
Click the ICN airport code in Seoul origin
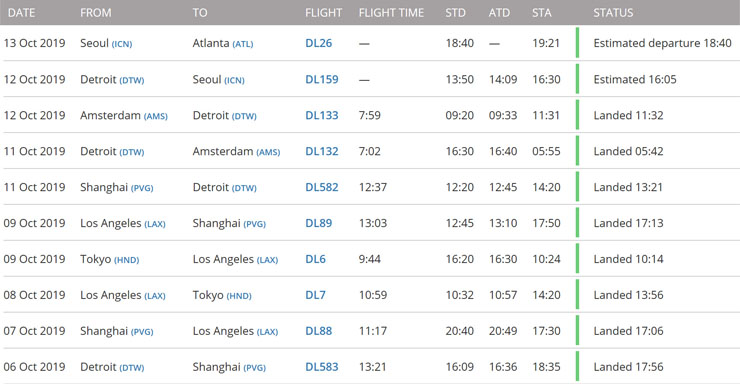tap(122, 44)
